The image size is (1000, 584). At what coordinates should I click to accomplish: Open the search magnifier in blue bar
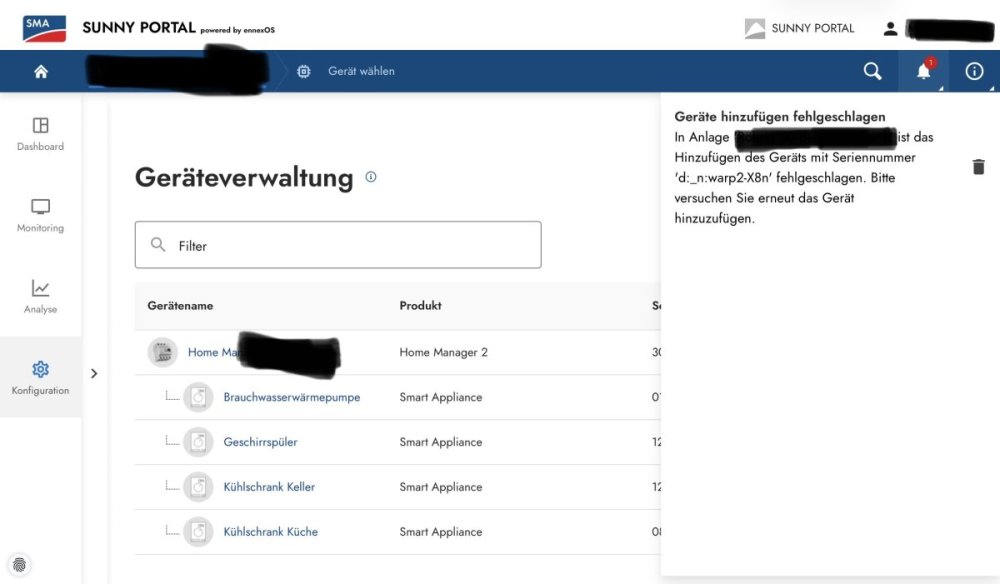[872, 71]
